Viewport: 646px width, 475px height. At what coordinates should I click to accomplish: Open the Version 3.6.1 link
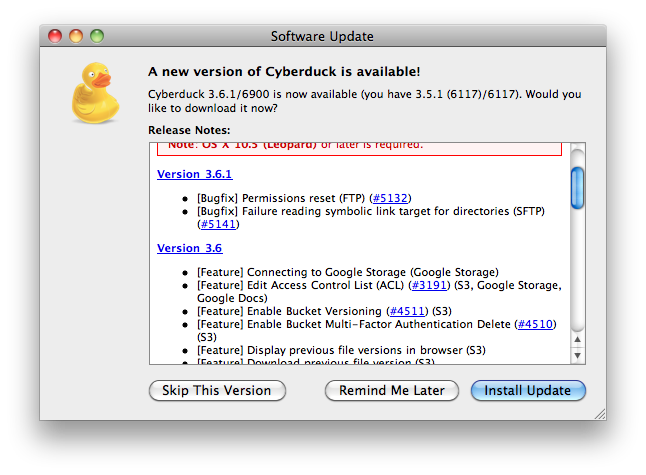194,174
